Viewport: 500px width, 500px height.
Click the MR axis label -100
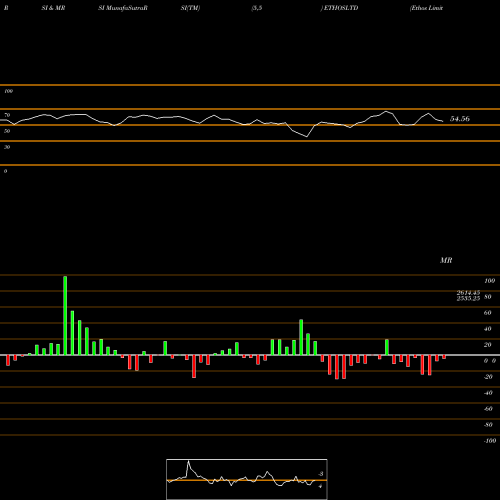(x=490, y=441)
